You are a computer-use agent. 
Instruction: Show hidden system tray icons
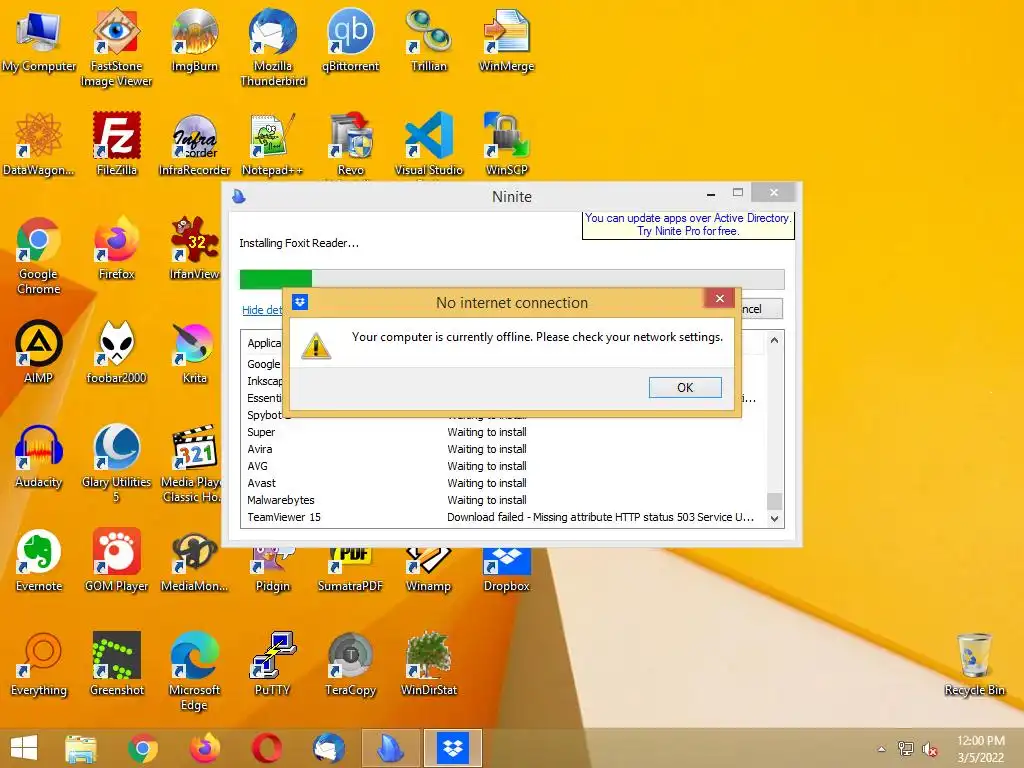[x=882, y=749]
